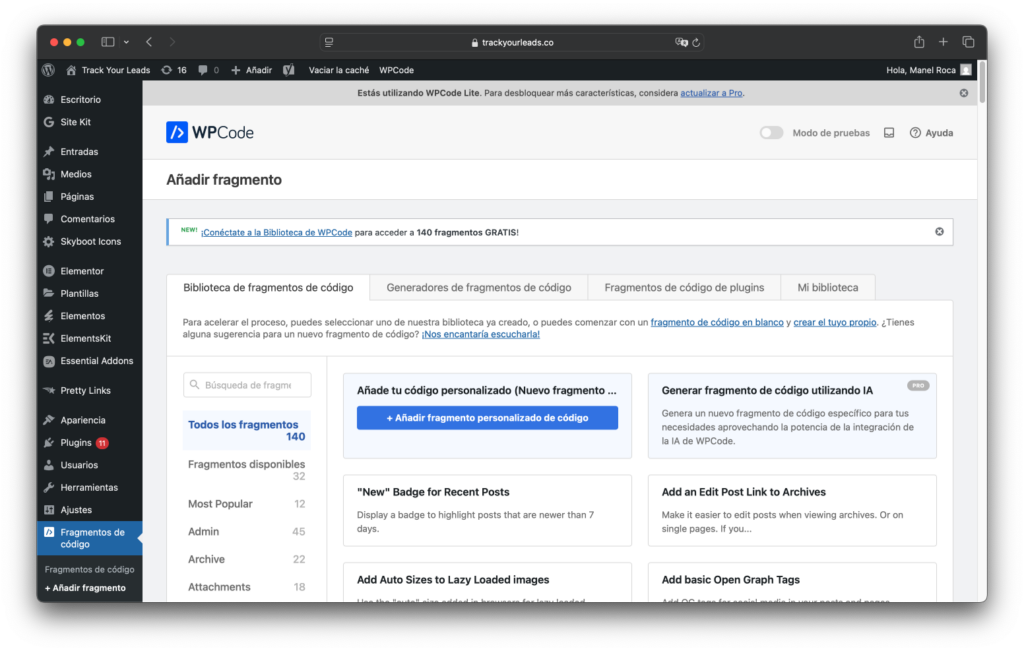Open Skyboot Icons settings
The image size is (1024, 651).
tap(89, 242)
